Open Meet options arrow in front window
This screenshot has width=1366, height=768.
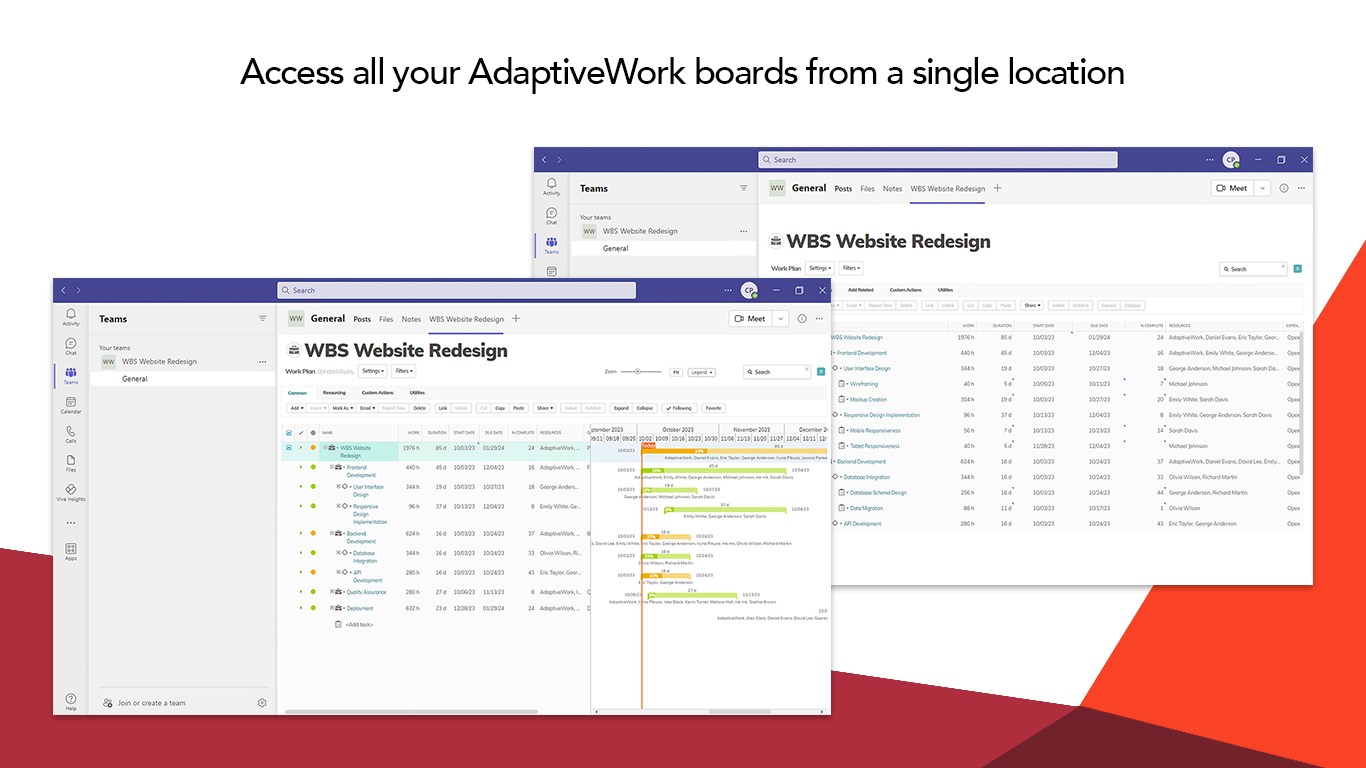tap(781, 319)
